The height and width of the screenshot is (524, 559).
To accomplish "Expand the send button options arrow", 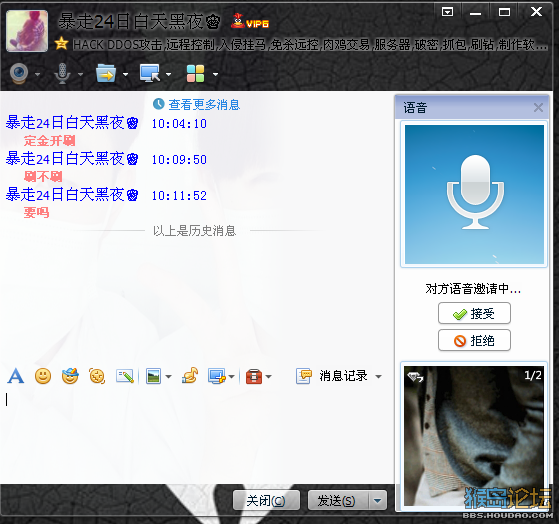I will point(378,501).
